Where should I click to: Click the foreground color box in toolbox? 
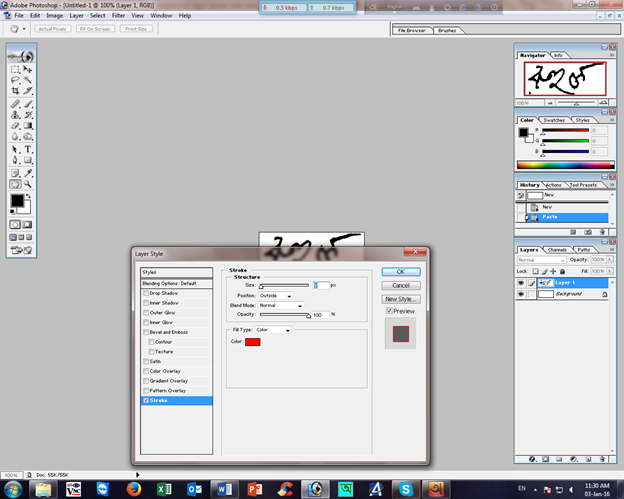17,202
